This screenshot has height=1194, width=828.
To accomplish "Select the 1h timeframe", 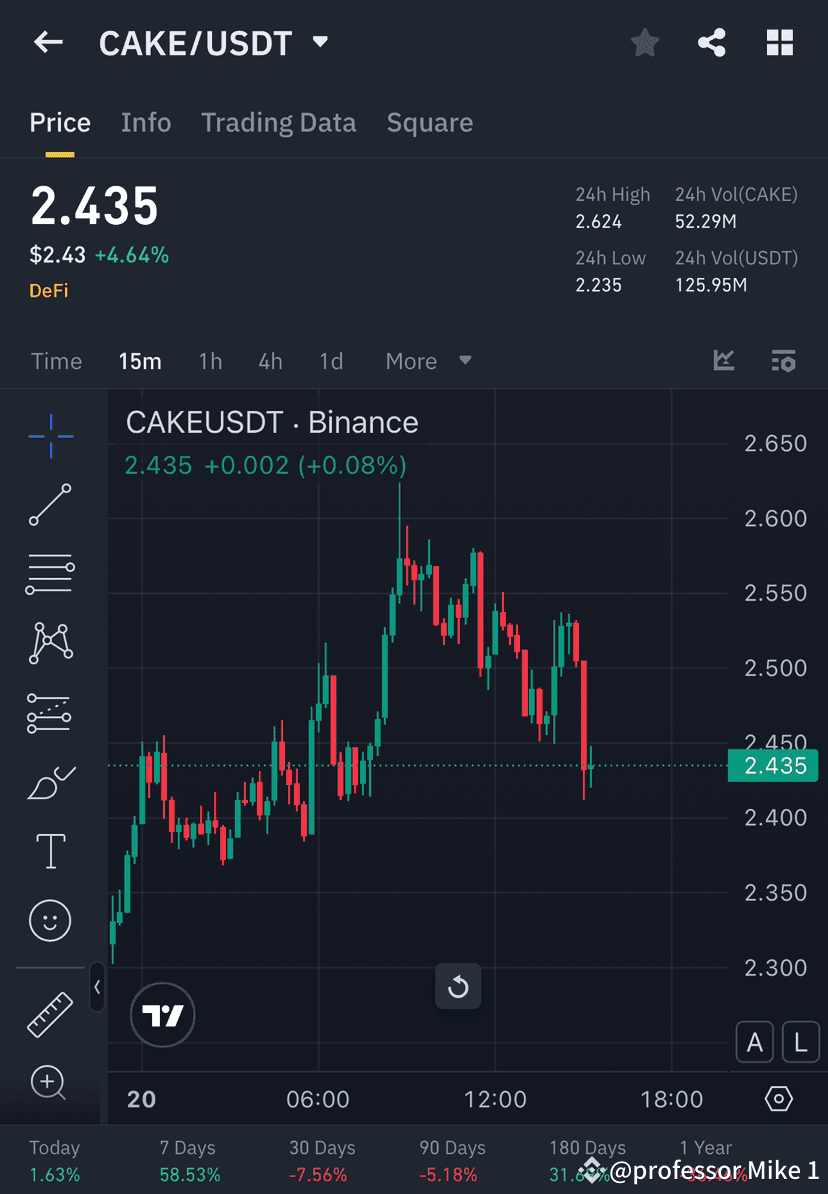I will tap(210, 361).
